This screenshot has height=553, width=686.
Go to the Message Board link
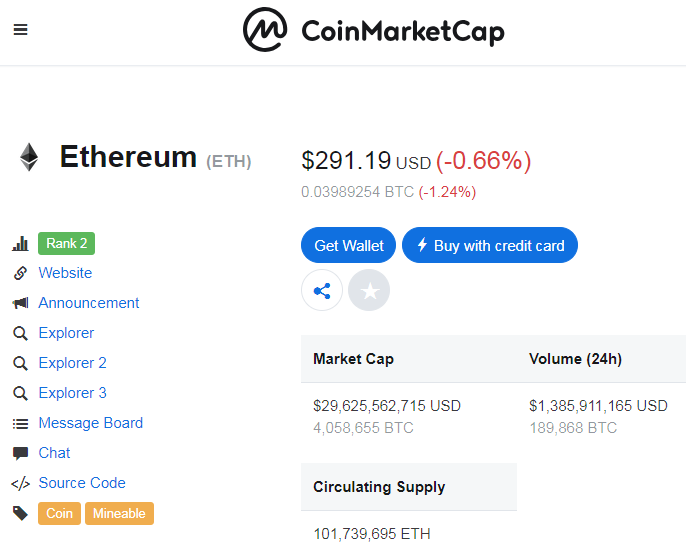[x=90, y=423]
